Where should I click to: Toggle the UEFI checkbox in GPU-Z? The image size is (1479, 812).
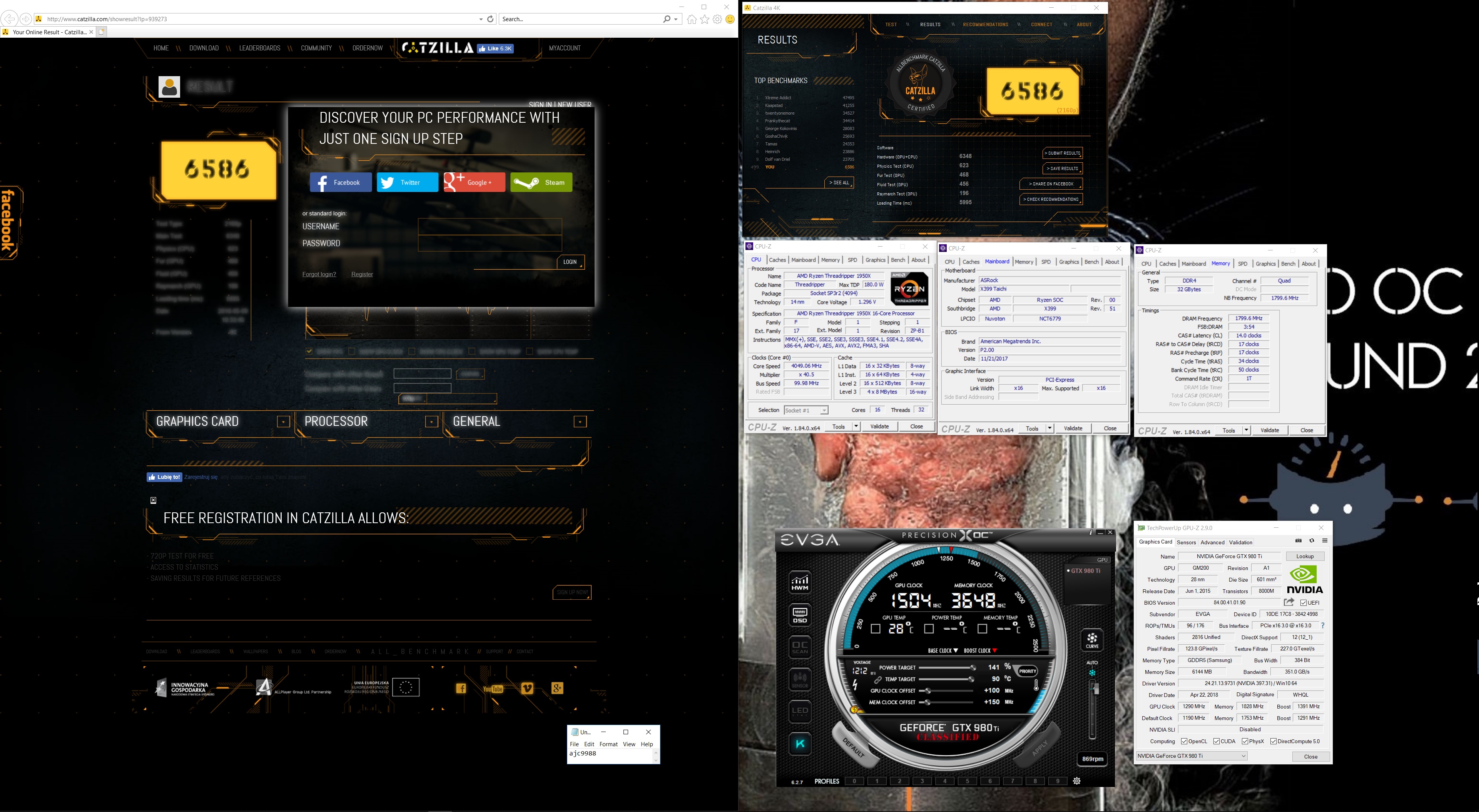[x=1304, y=602]
